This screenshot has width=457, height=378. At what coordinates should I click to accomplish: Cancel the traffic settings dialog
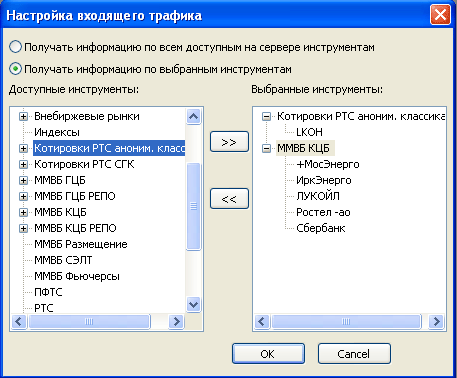point(354,354)
